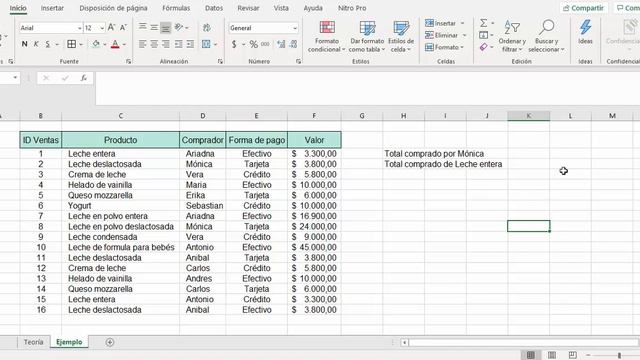This screenshot has height=360, width=640.
Task: Apply accounting currency format
Action: point(234,44)
